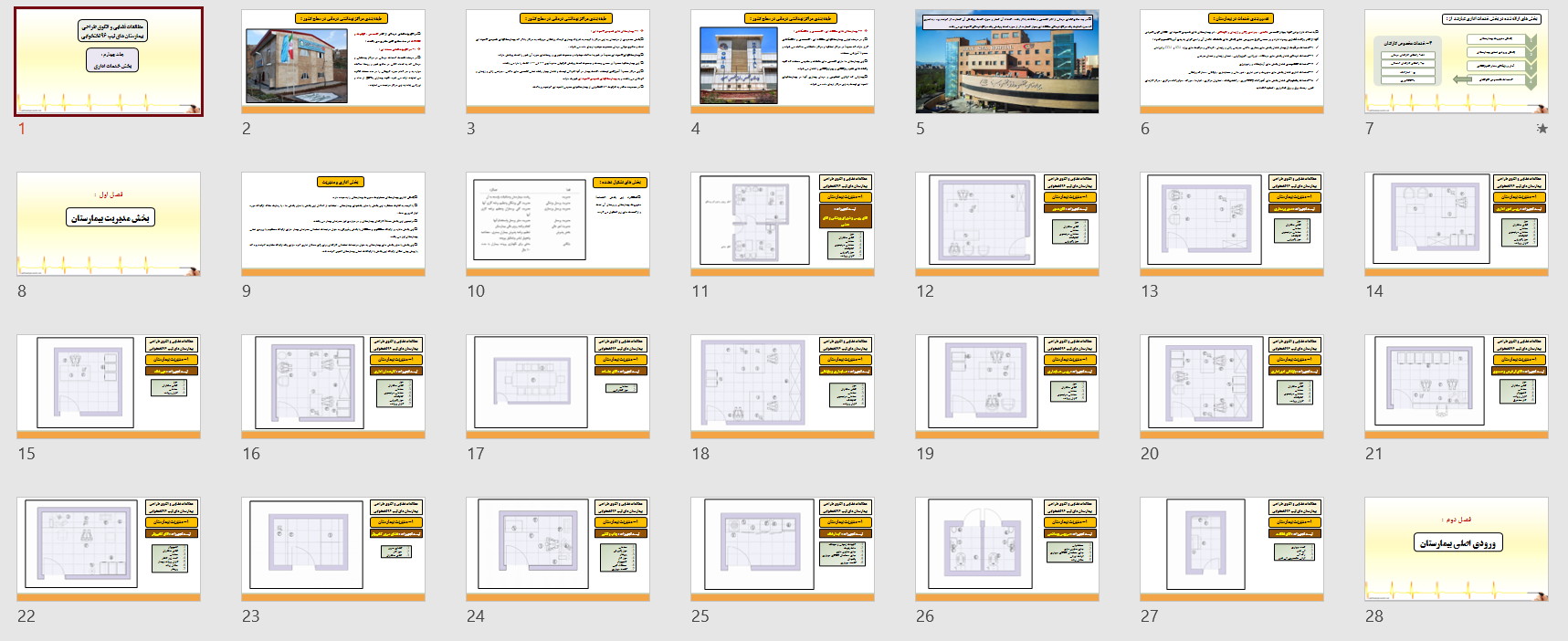The width and height of the screenshot is (1568, 641).
Task: Pick slide 9 with the orange heading text
Action: (333, 224)
